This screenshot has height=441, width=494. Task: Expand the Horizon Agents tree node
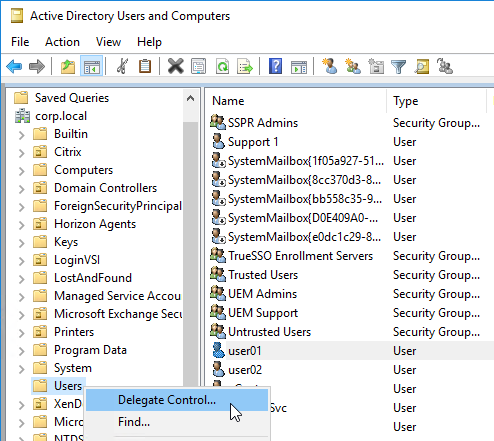pyautogui.click(x=21, y=225)
